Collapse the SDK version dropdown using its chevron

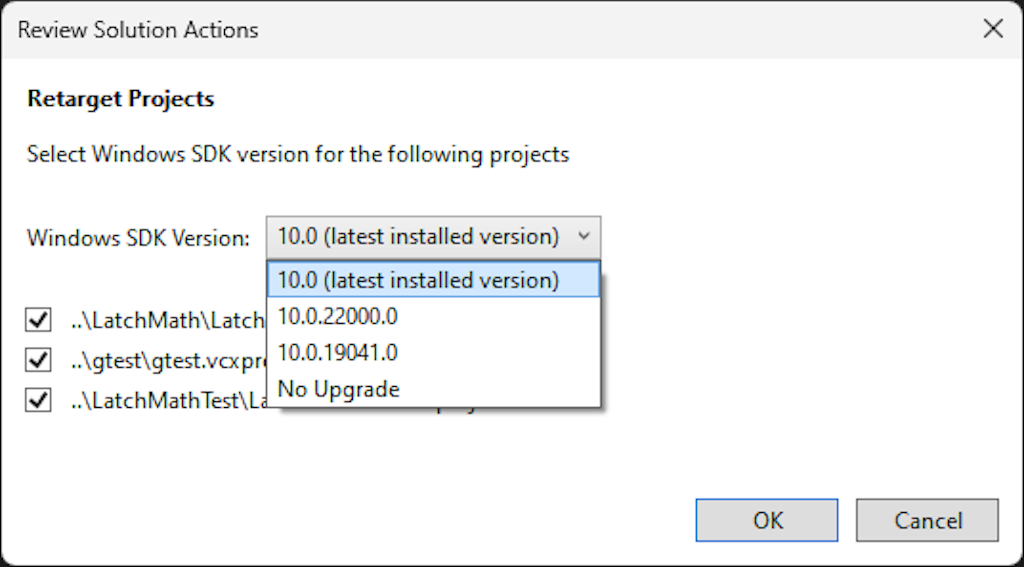[584, 236]
